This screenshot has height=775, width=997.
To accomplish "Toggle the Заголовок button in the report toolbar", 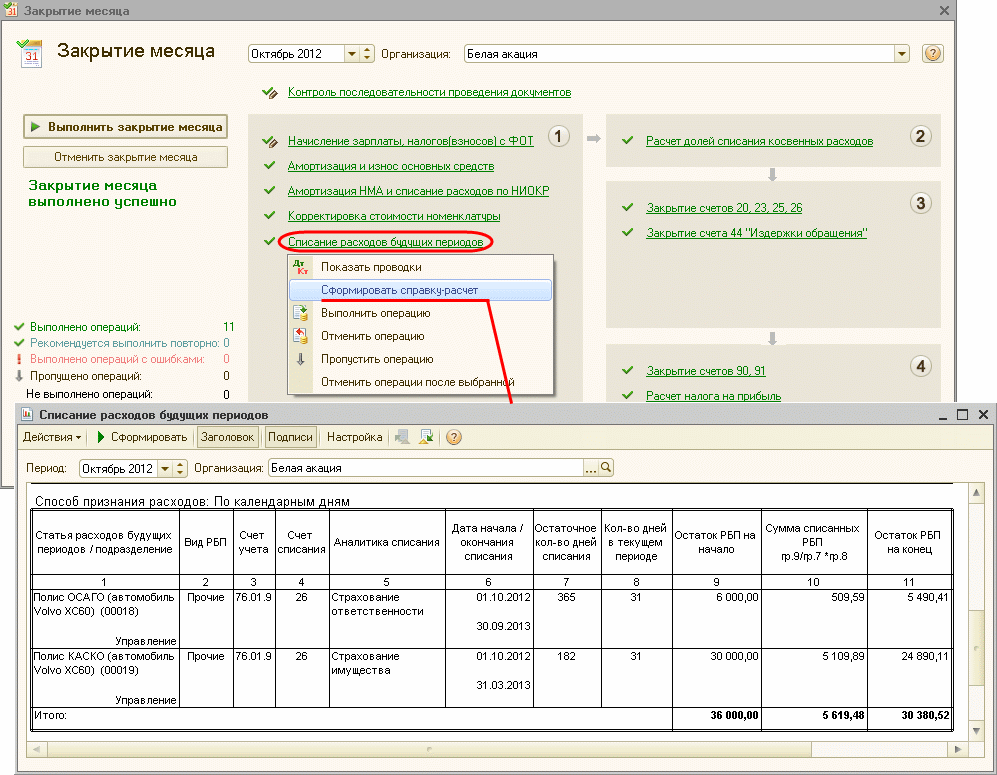I will click(228, 437).
